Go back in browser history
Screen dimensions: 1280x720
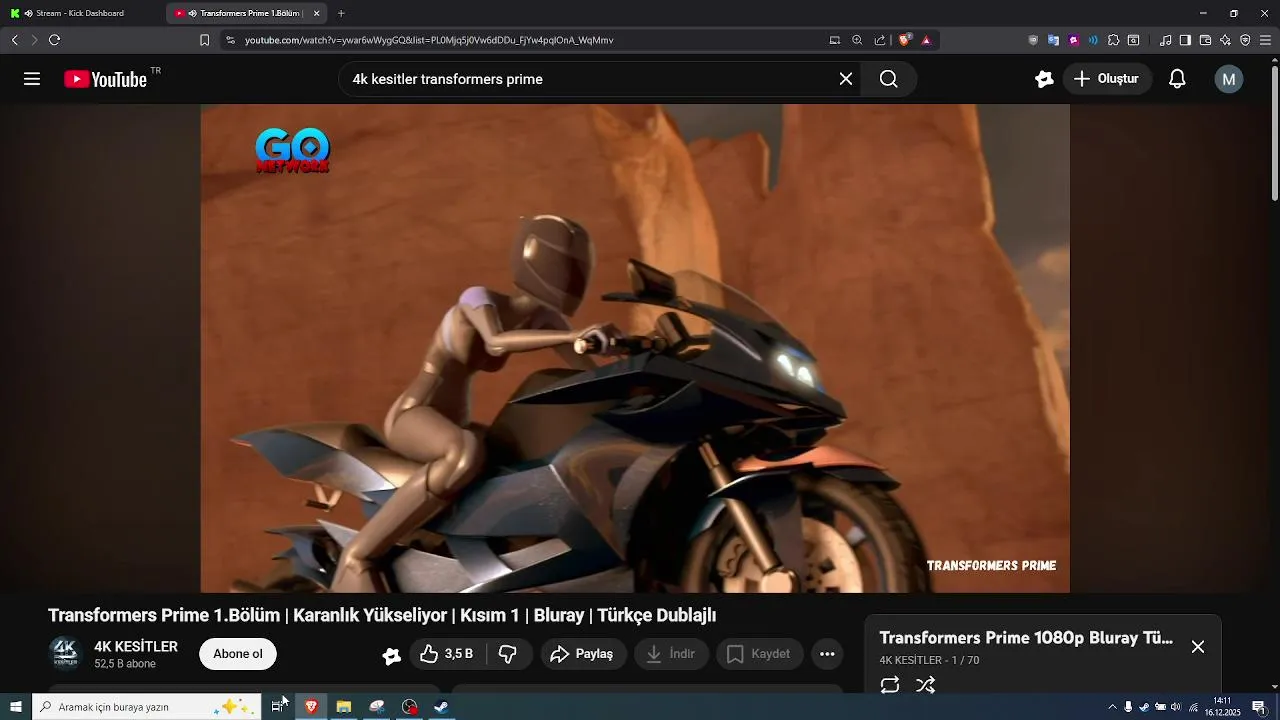point(14,40)
